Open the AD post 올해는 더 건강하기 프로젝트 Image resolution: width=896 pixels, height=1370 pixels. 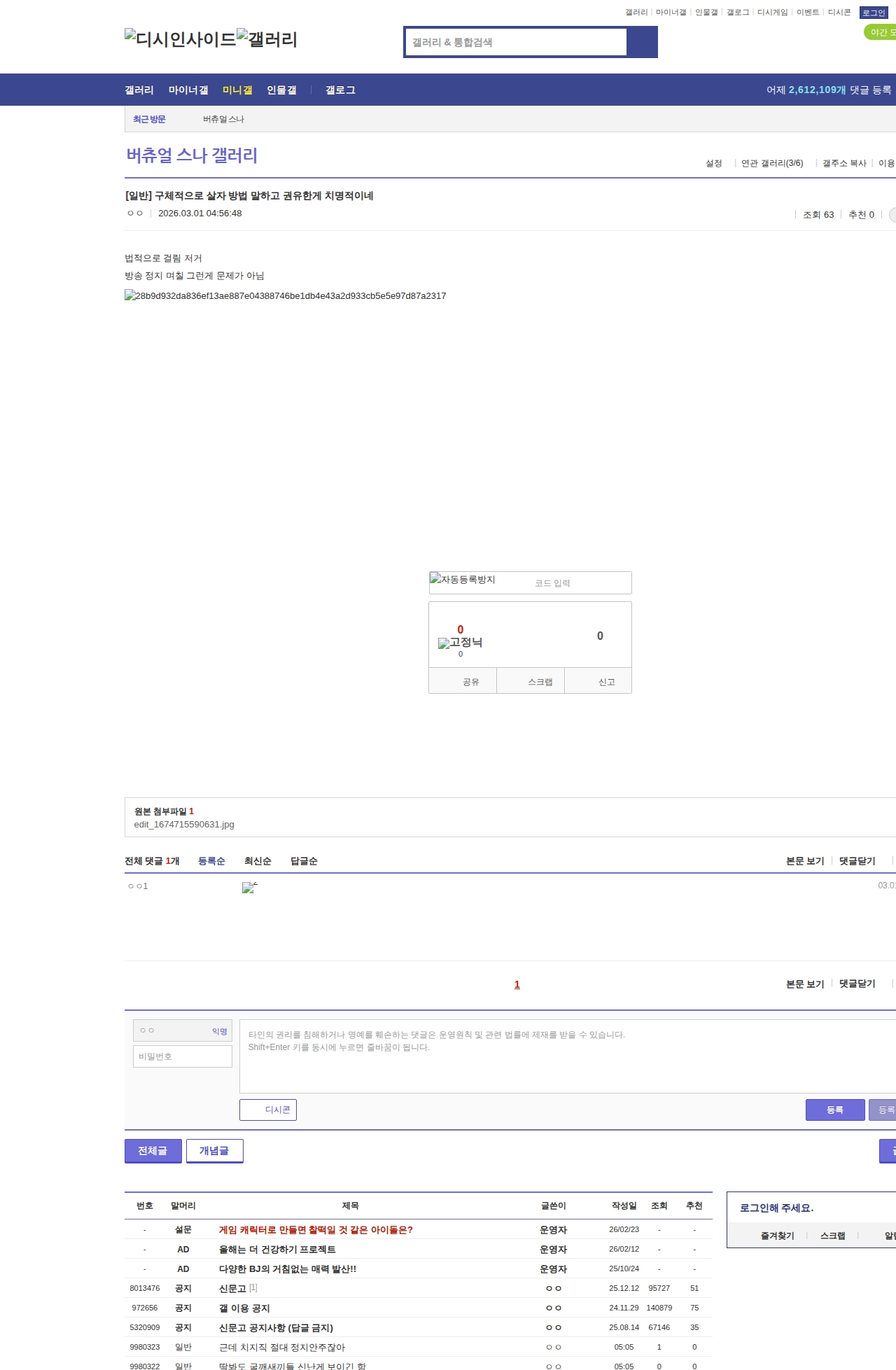point(277,1250)
